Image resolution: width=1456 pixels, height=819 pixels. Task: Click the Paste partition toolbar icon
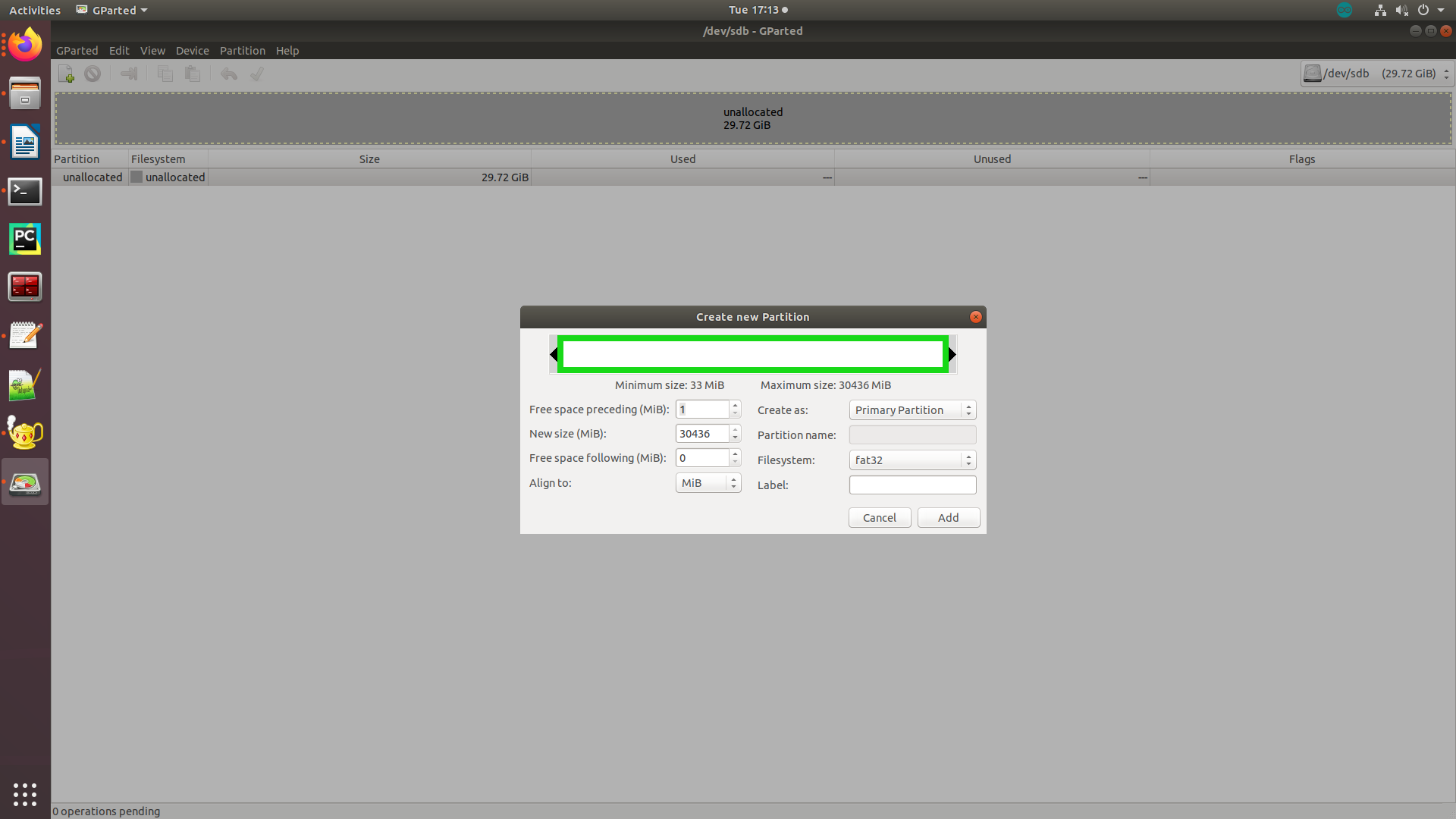click(x=193, y=73)
